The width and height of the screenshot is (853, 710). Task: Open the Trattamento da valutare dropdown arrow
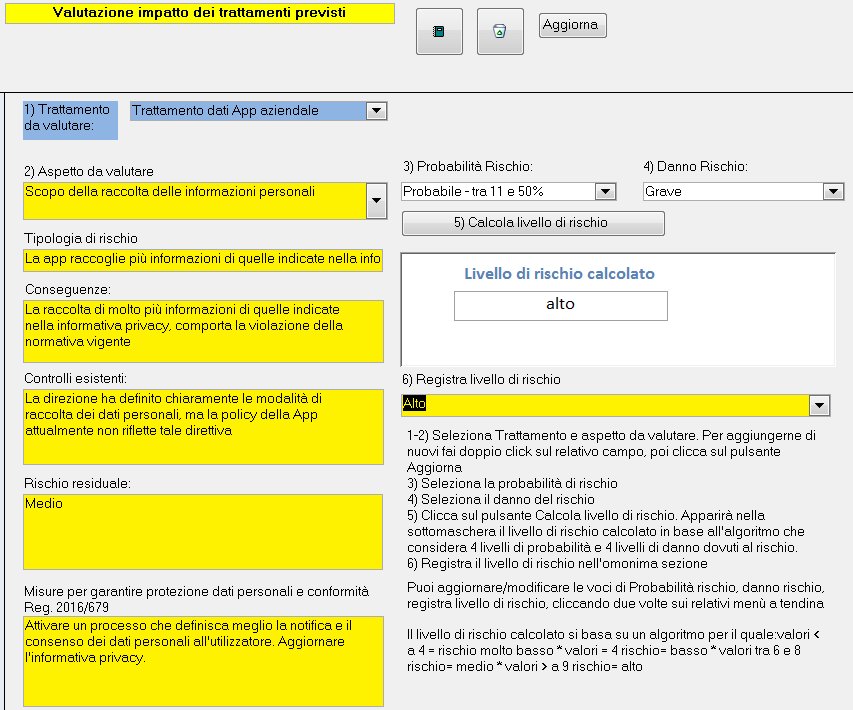pyautogui.click(x=376, y=111)
